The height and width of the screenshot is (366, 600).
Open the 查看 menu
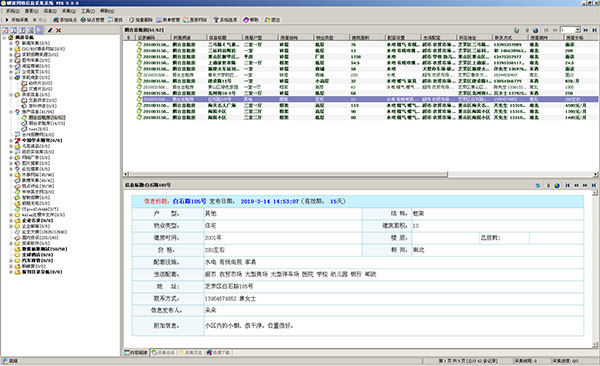pos(31,11)
